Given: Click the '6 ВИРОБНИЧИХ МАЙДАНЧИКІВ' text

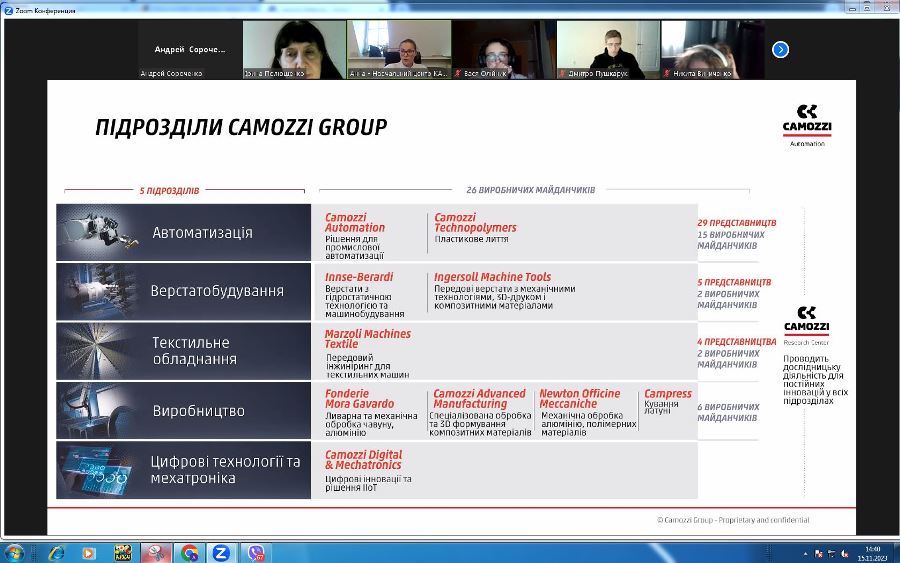Looking at the screenshot, I should (728, 412).
